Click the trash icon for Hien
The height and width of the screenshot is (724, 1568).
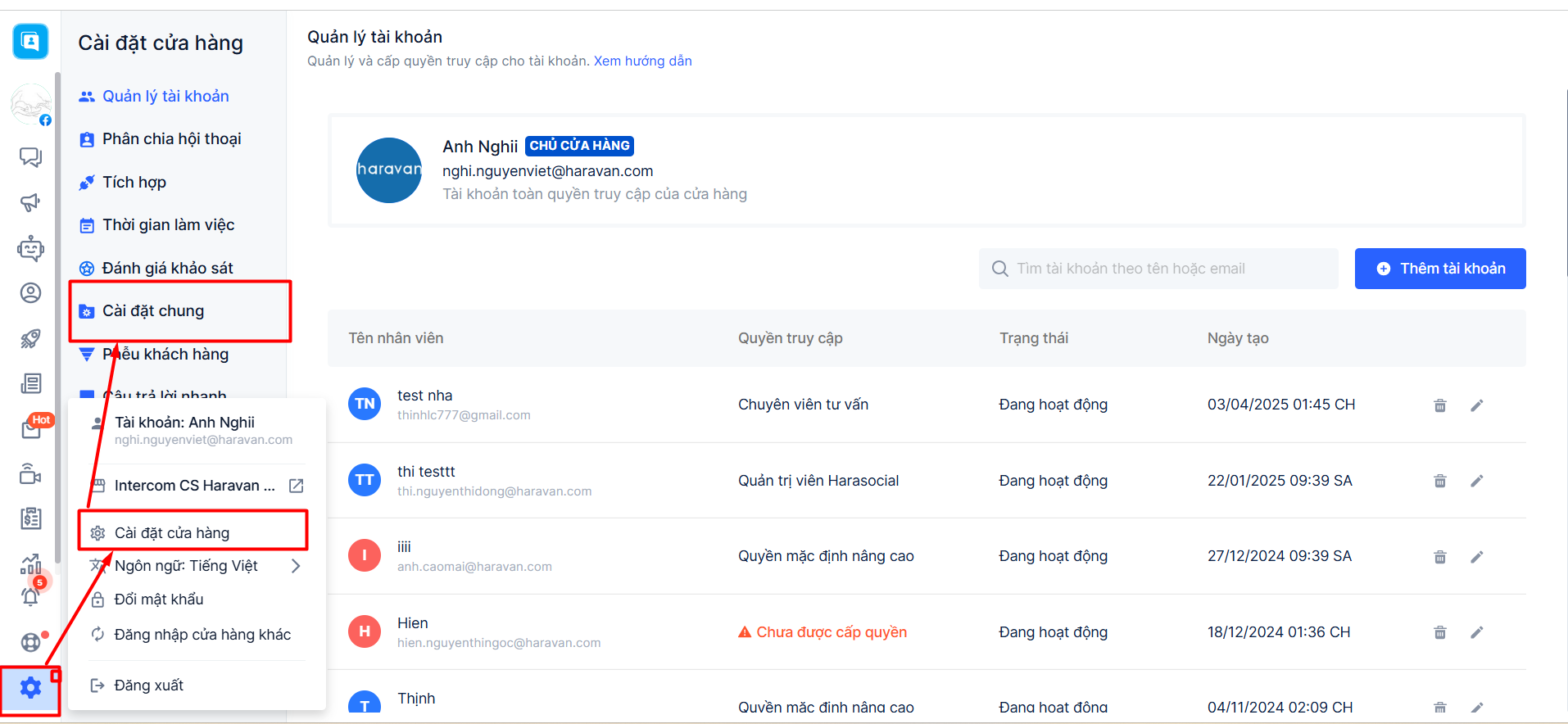(1439, 632)
